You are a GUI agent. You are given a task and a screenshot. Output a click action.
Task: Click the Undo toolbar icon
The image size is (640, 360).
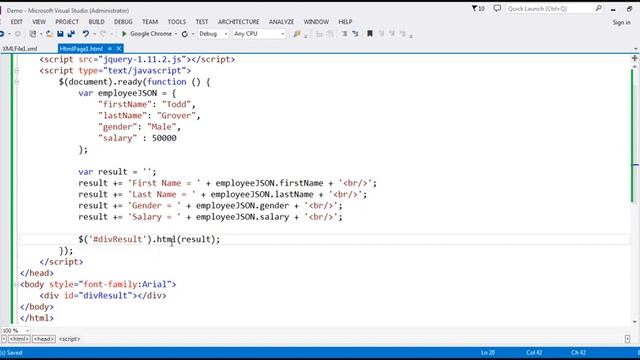tap(86, 34)
